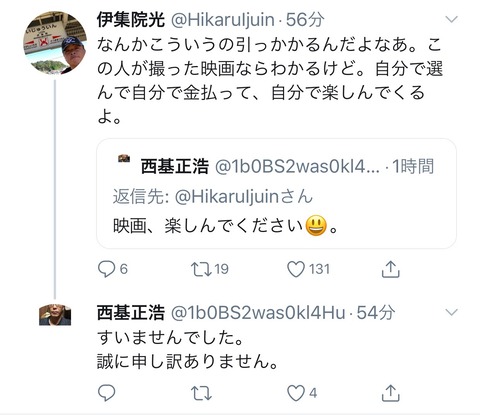Open the quoted tweet 映画、楽しんでください

276,194
